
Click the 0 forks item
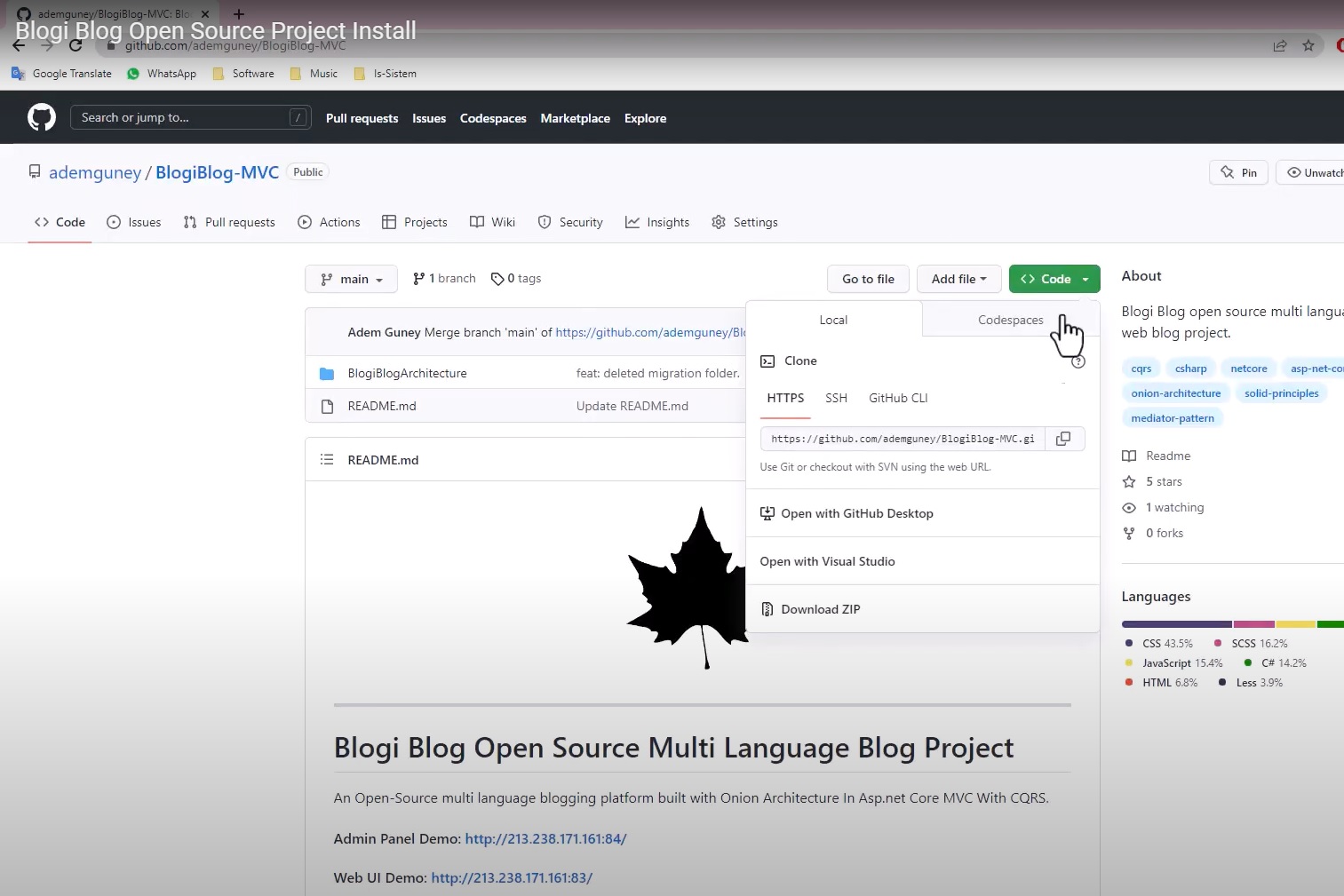[x=1165, y=533]
